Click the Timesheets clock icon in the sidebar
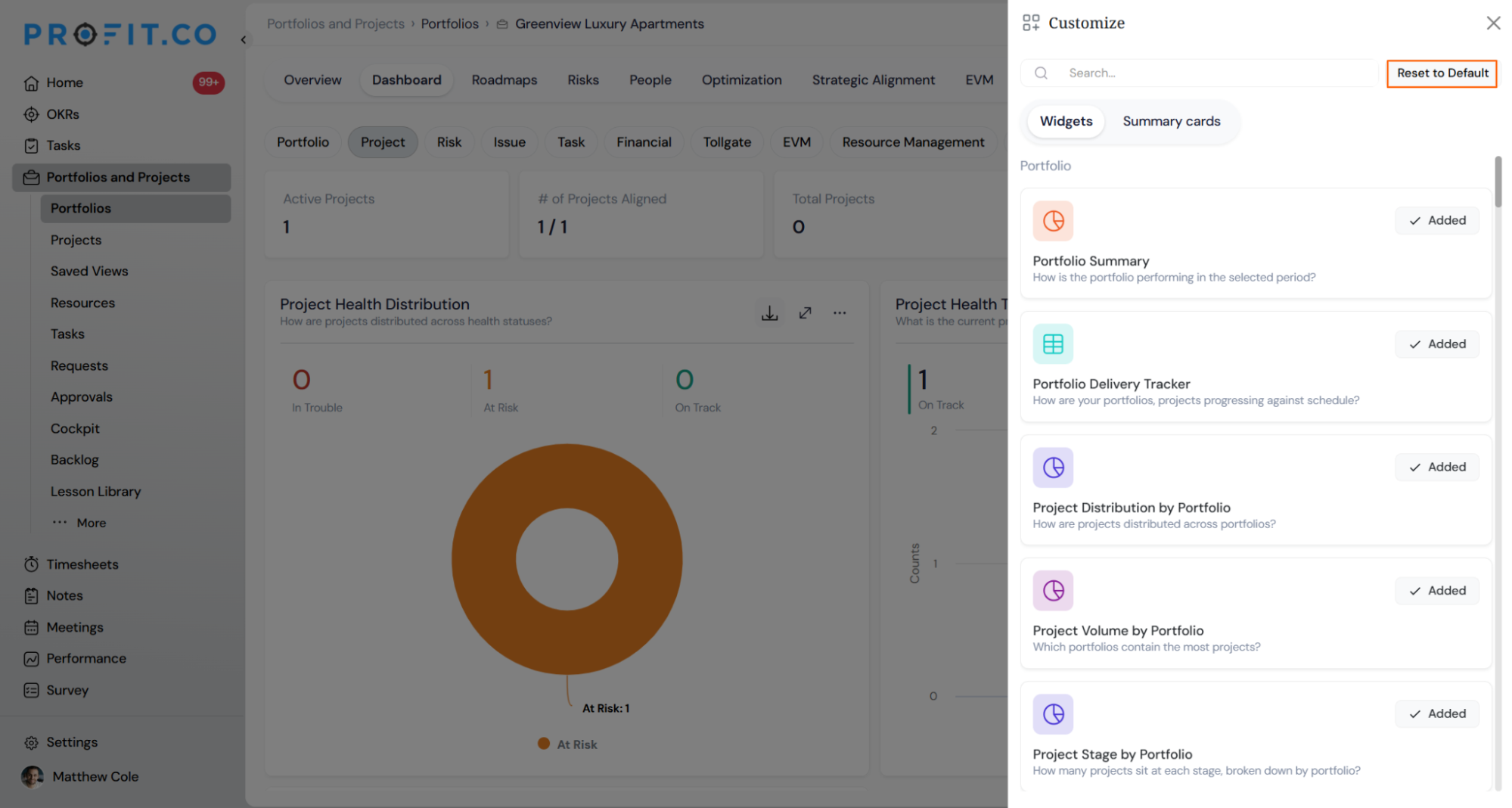Screen dimensions: 1512x808 point(31,564)
